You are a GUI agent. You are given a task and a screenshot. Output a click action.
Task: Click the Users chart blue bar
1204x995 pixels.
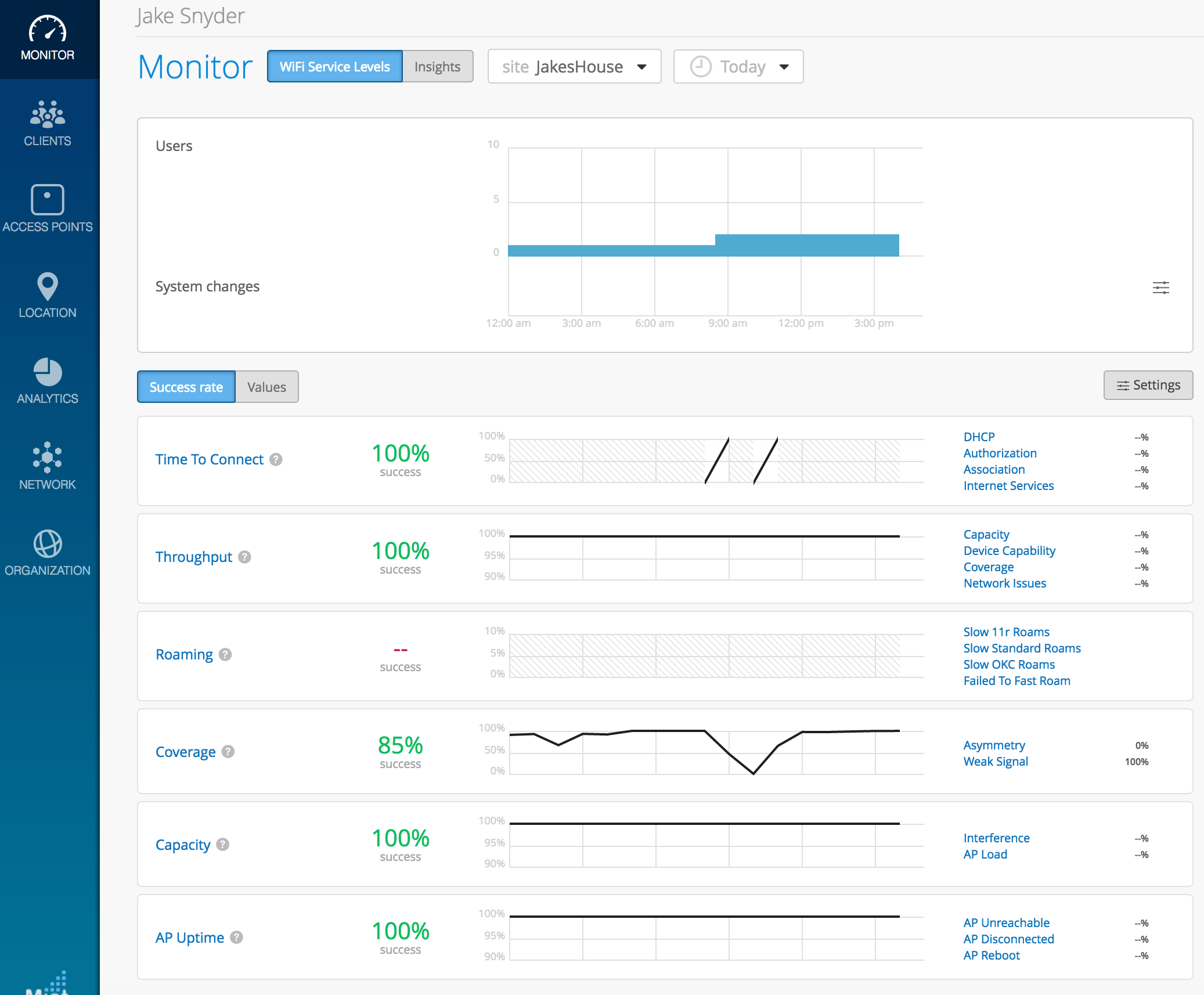[x=806, y=246]
